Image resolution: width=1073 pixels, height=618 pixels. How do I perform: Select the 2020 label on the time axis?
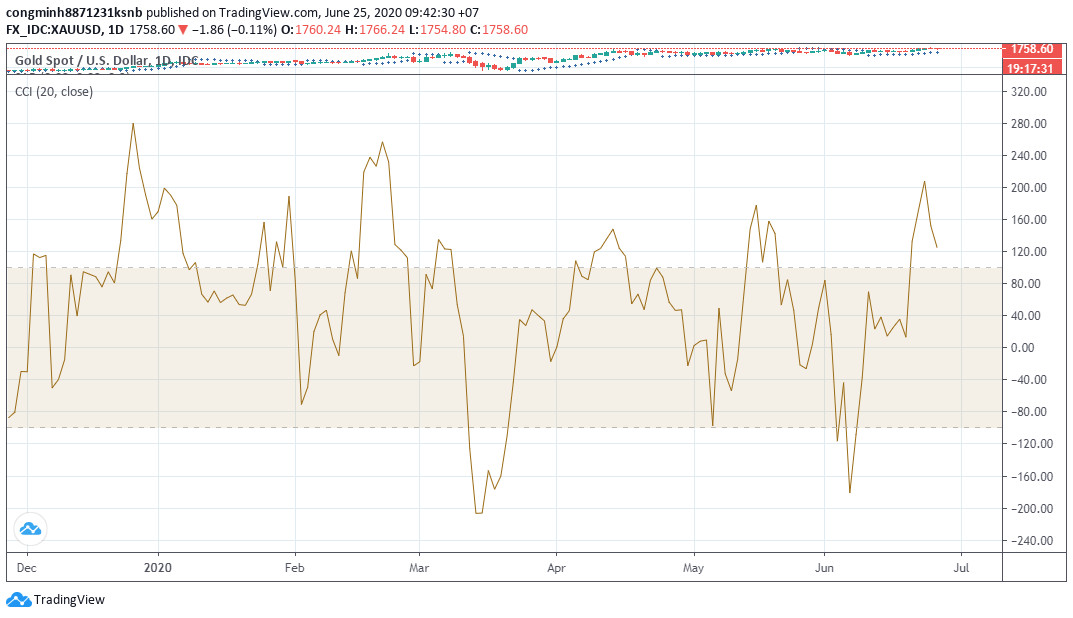coord(159,567)
